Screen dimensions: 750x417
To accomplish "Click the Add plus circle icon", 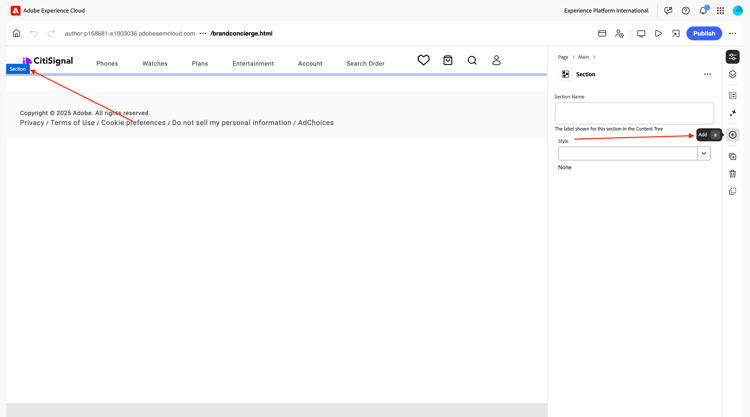I will click(732, 135).
